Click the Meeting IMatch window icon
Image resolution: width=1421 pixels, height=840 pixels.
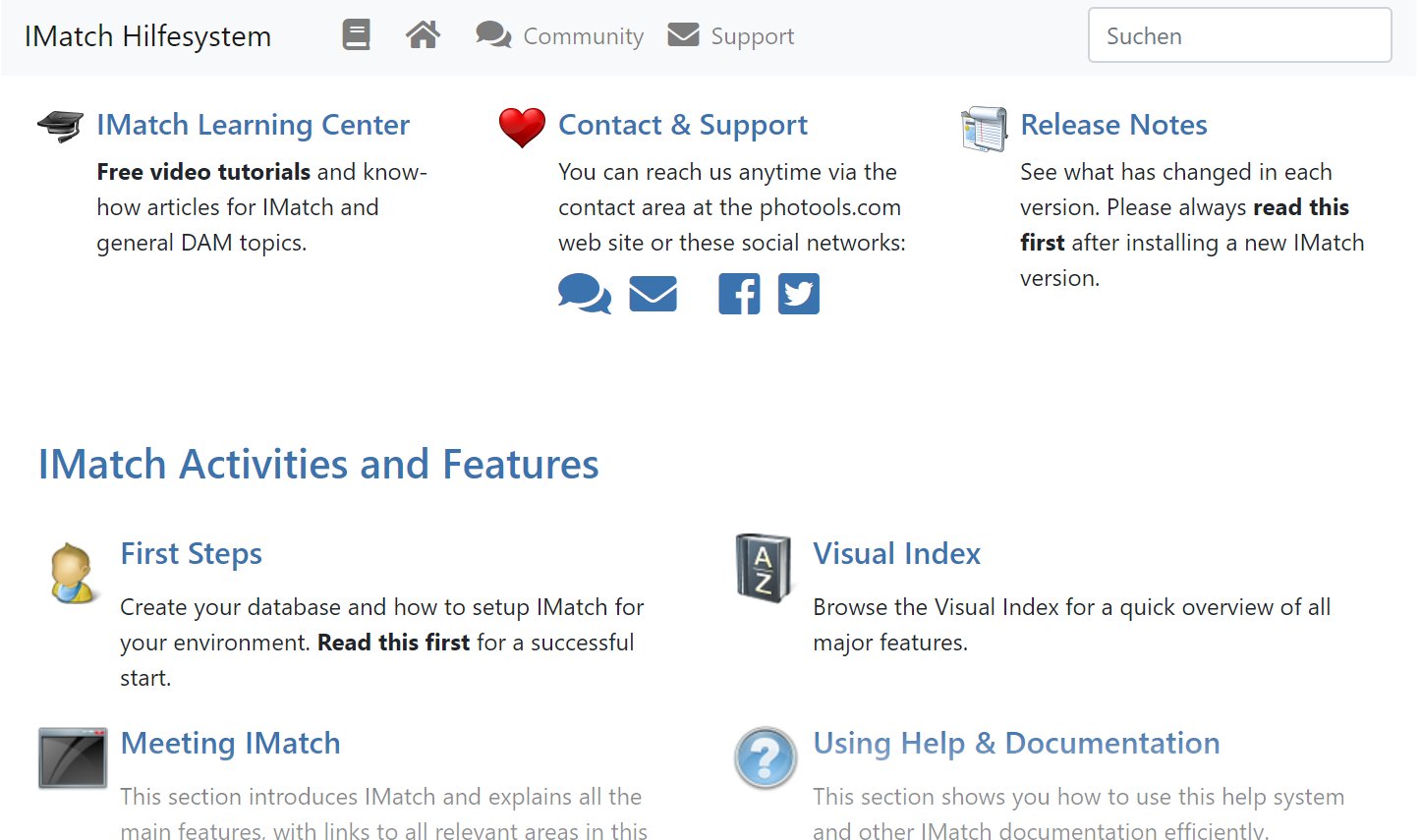[x=73, y=758]
